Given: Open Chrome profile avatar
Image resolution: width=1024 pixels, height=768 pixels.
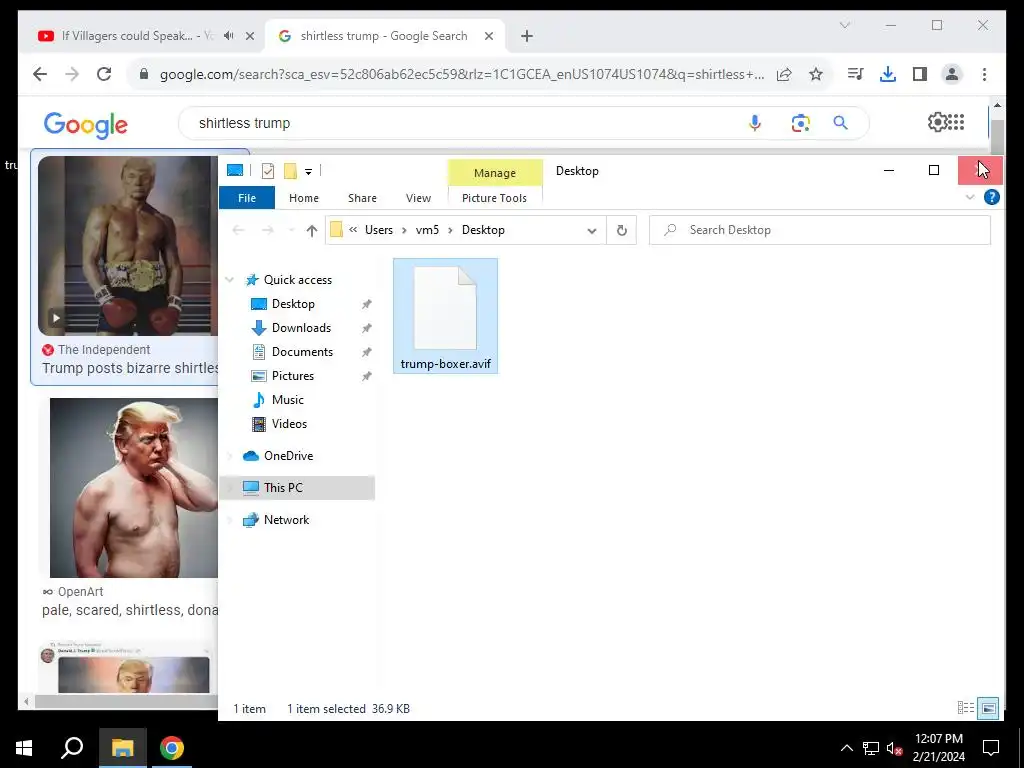Looking at the screenshot, I should pyautogui.click(x=952, y=74).
